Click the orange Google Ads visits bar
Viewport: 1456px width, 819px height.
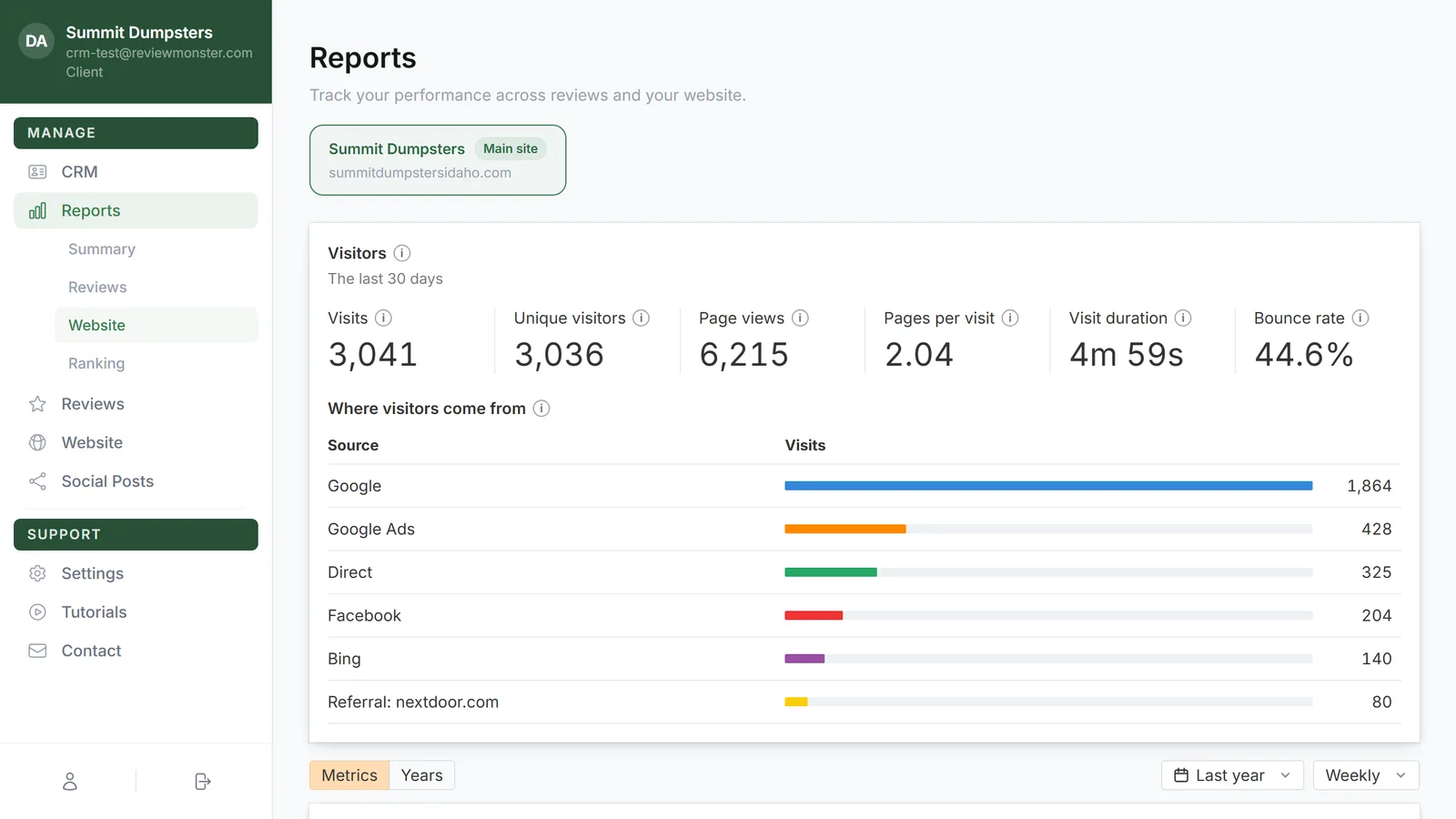click(x=845, y=529)
